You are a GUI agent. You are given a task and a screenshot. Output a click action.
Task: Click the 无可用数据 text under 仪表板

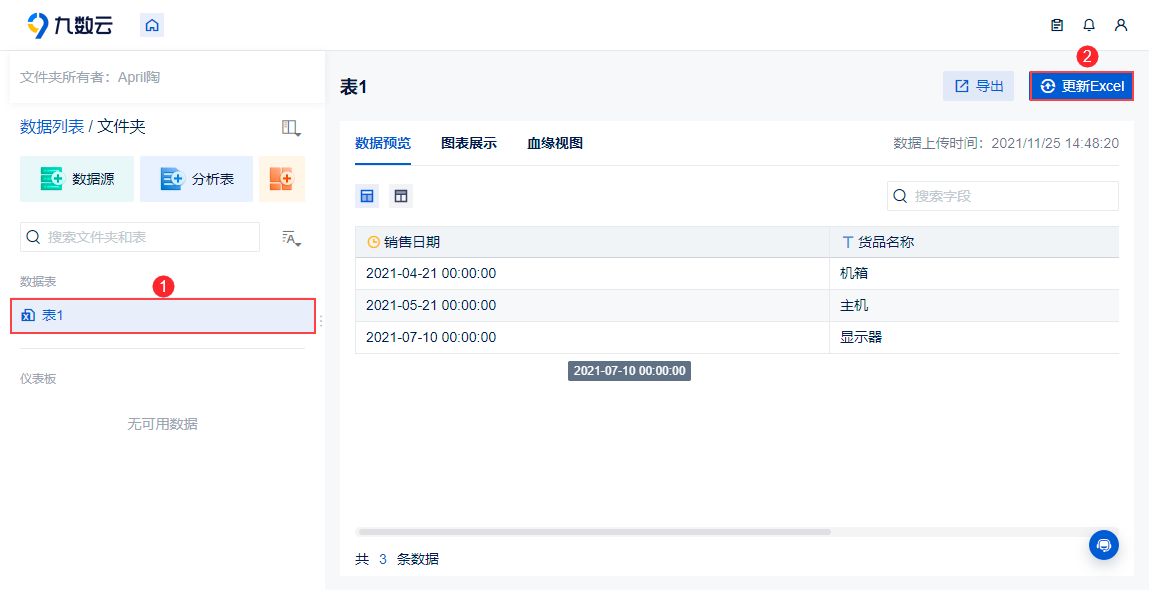point(162,424)
